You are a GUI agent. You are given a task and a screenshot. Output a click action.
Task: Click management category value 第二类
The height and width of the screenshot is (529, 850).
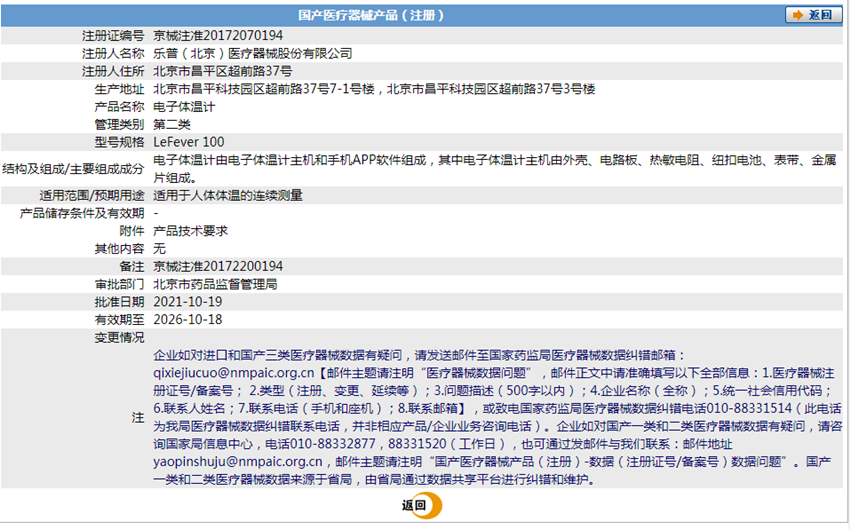point(172,124)
